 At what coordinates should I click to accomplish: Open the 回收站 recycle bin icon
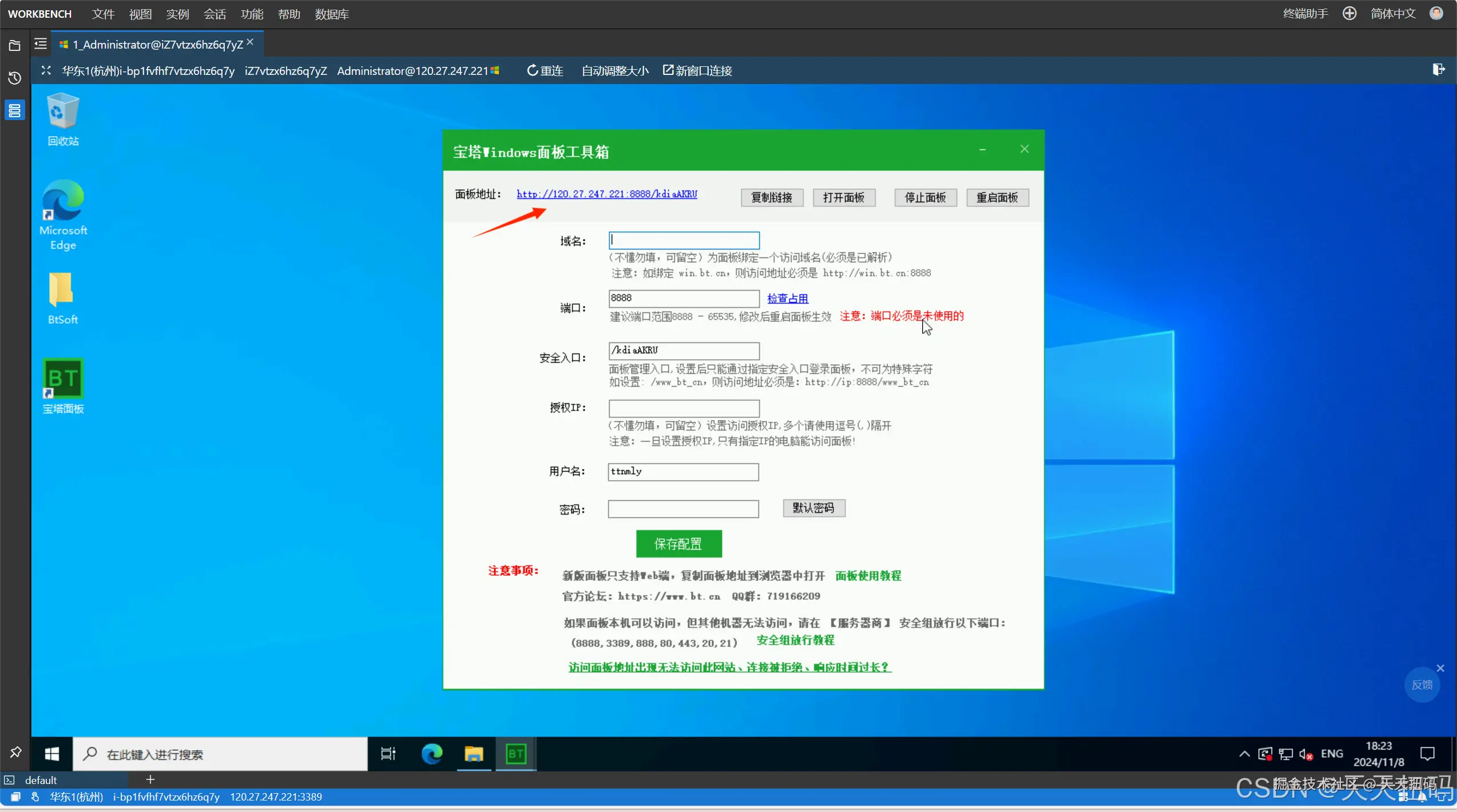(63, 112)
